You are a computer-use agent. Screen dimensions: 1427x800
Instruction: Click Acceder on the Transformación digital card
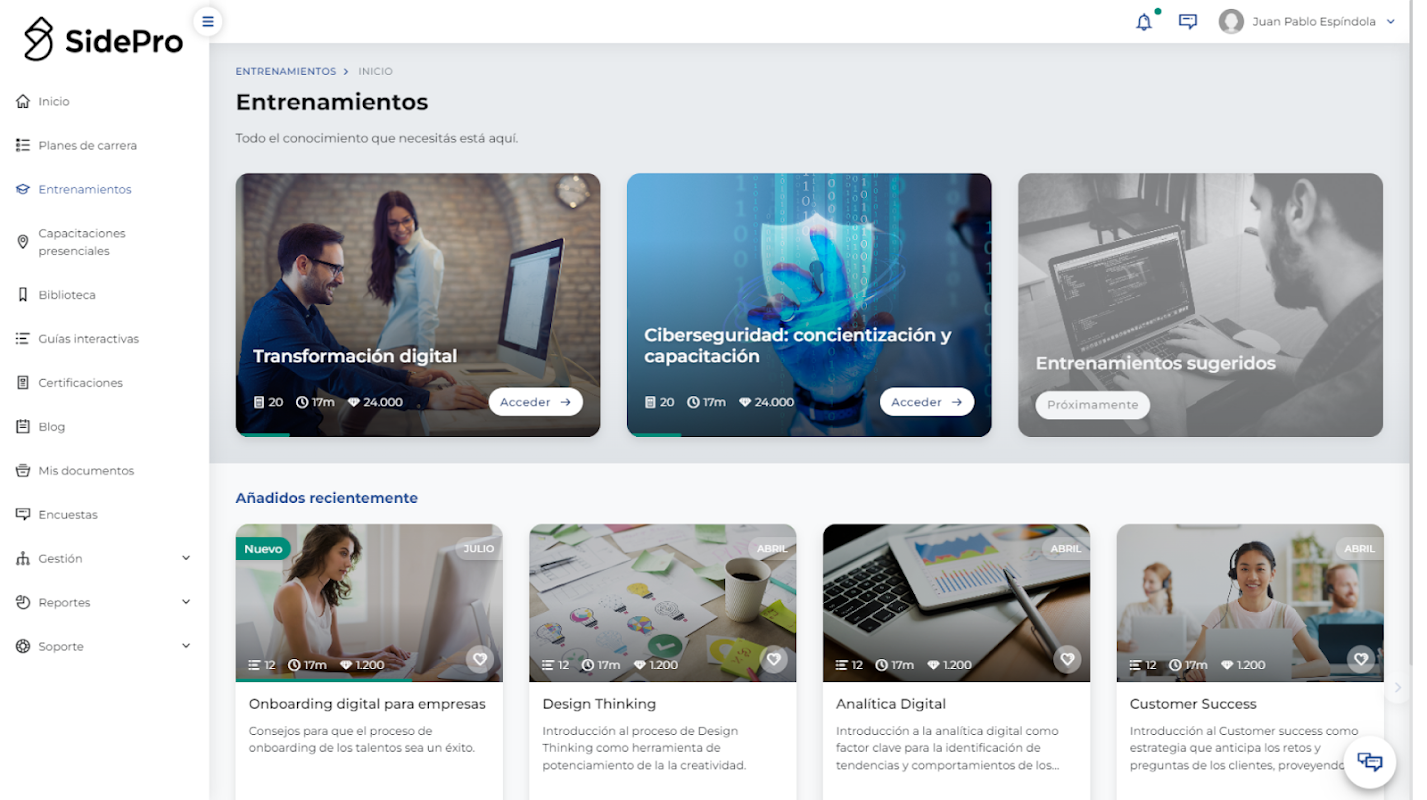[535, 402]
